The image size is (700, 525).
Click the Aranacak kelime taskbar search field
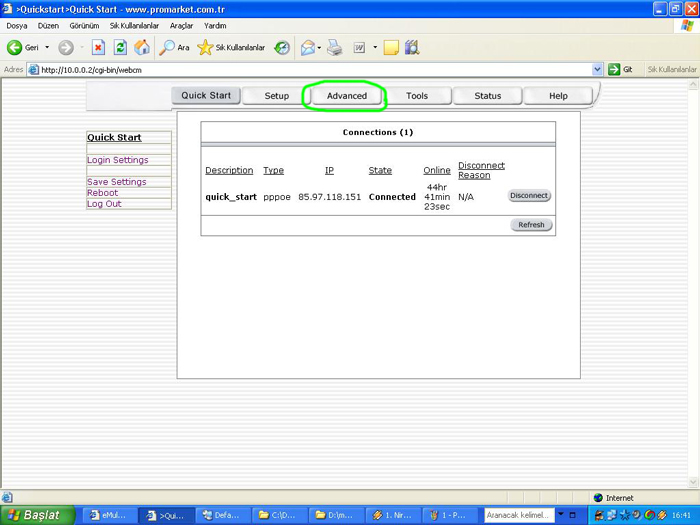point(519,515)
